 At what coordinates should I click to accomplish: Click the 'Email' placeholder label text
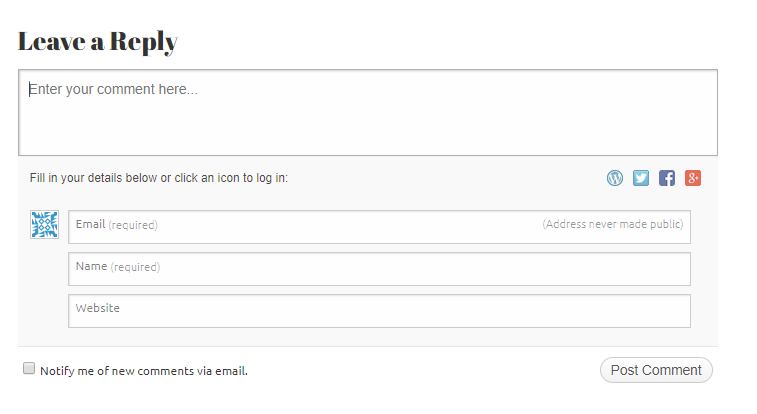pyautogui.click(x=90, y=224)
